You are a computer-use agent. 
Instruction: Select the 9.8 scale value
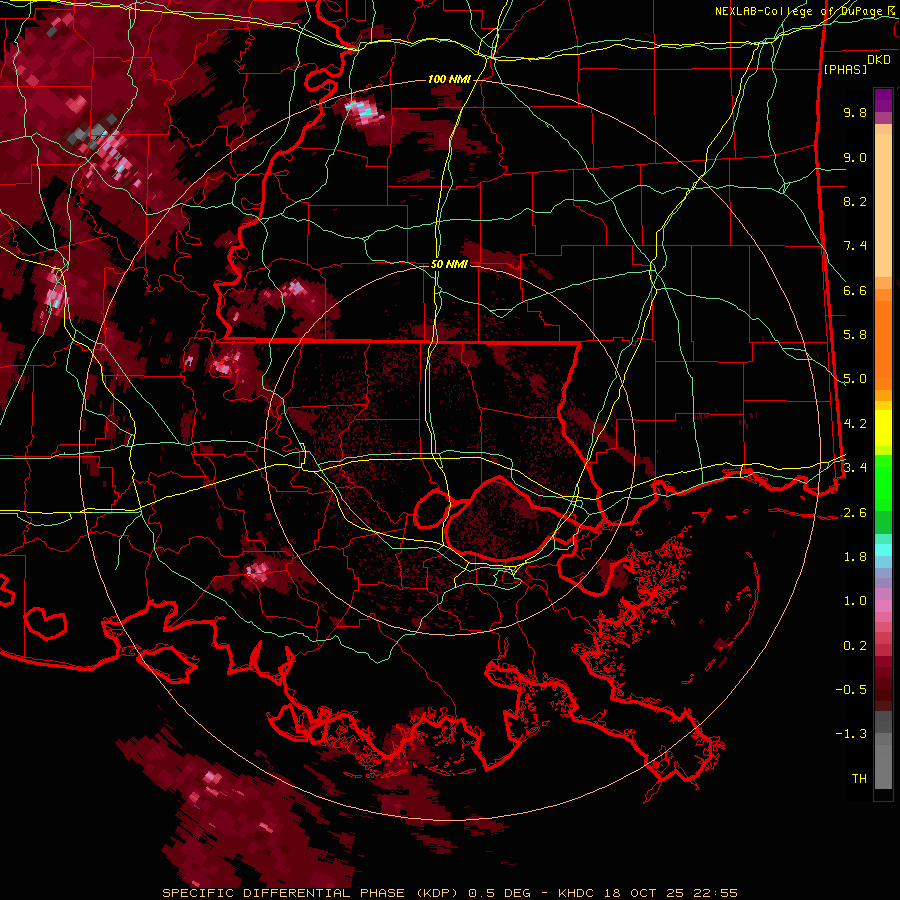pos(855,112)
